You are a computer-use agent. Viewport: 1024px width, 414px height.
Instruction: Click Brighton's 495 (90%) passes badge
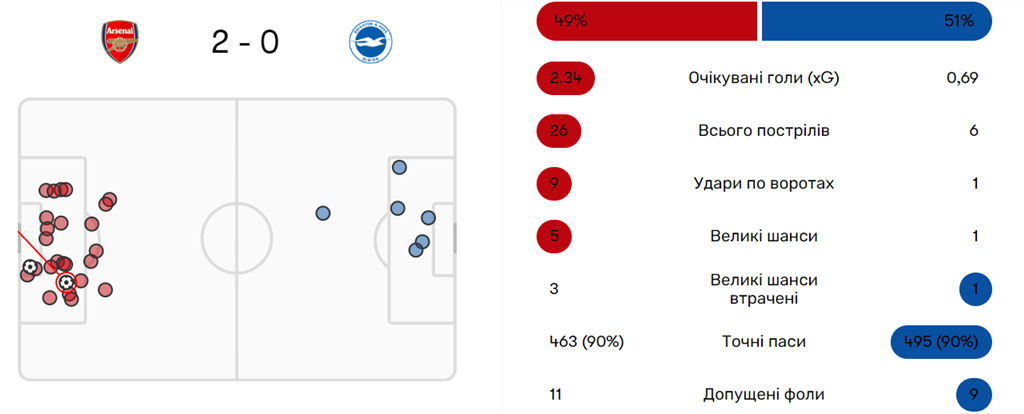pos(940,342)
